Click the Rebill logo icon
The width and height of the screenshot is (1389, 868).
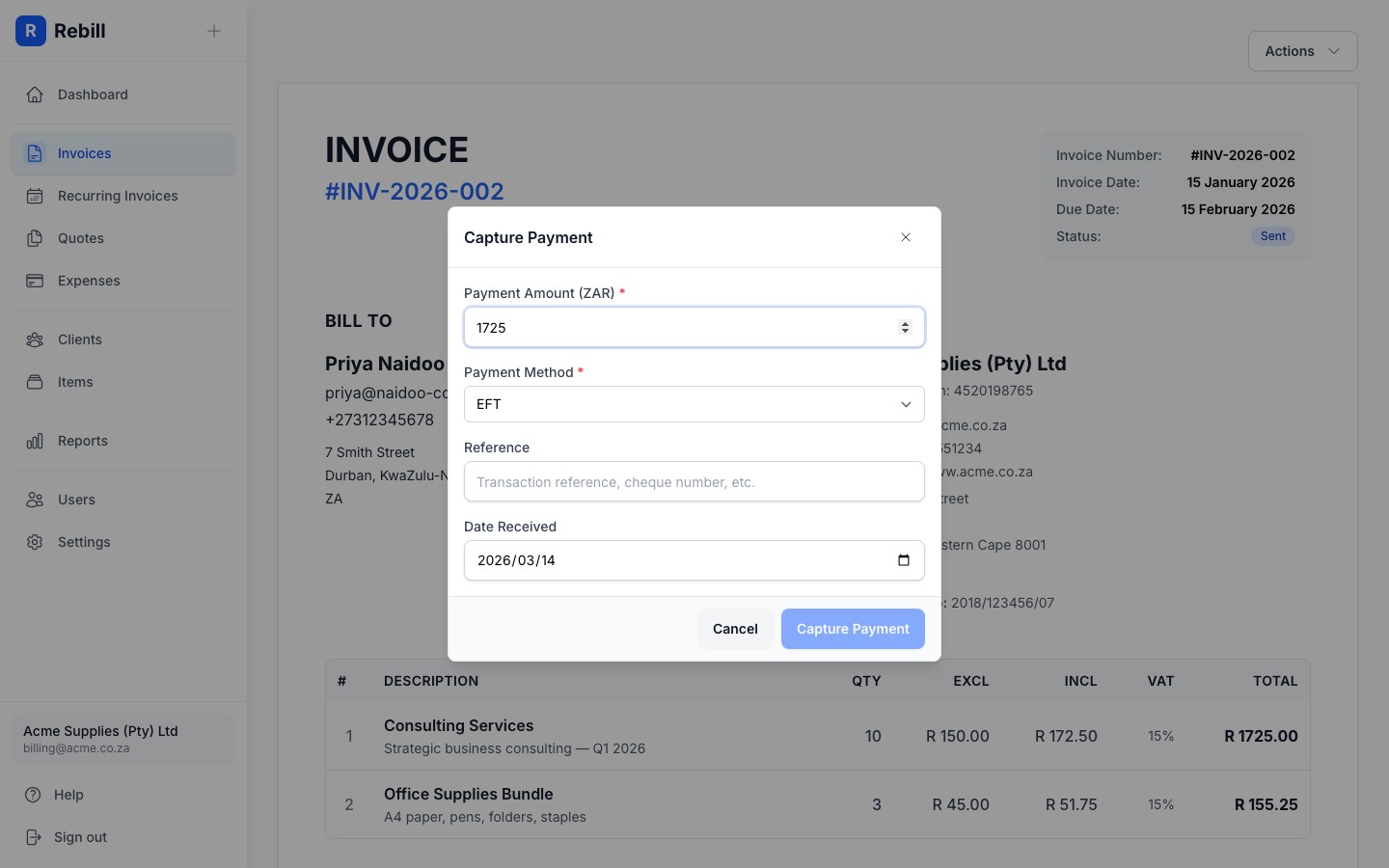click(31, 31)
